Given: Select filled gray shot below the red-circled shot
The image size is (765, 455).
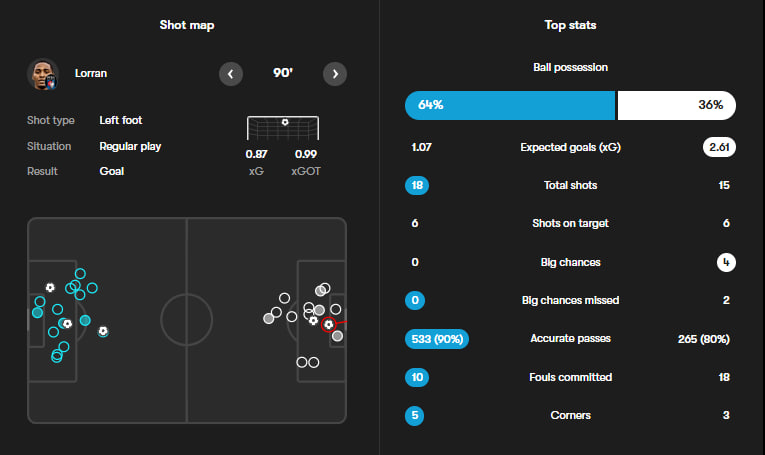Looking at the screenshot, I should [337, 337].
